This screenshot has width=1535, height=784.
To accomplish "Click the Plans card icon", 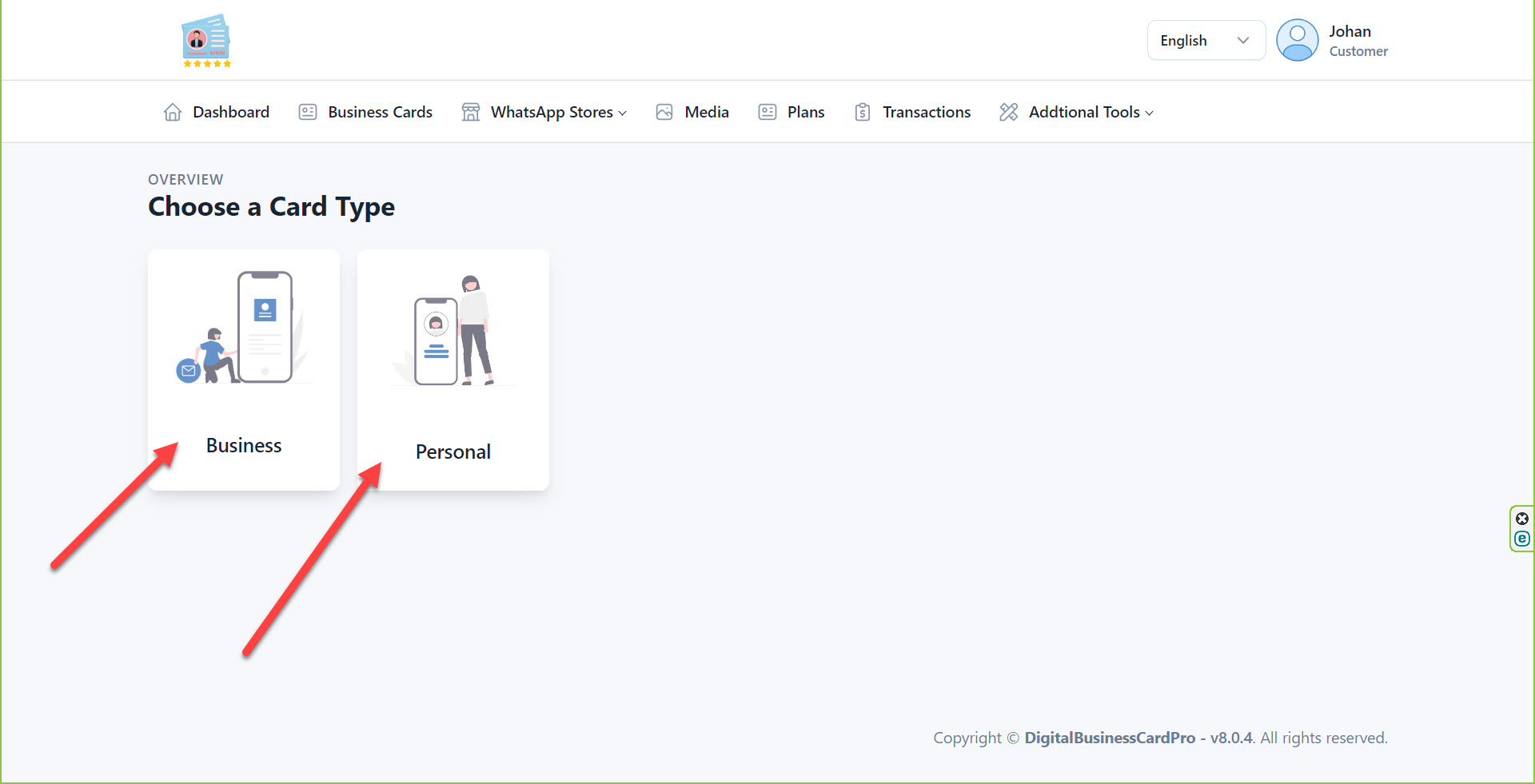I will [x=767, y=112].
